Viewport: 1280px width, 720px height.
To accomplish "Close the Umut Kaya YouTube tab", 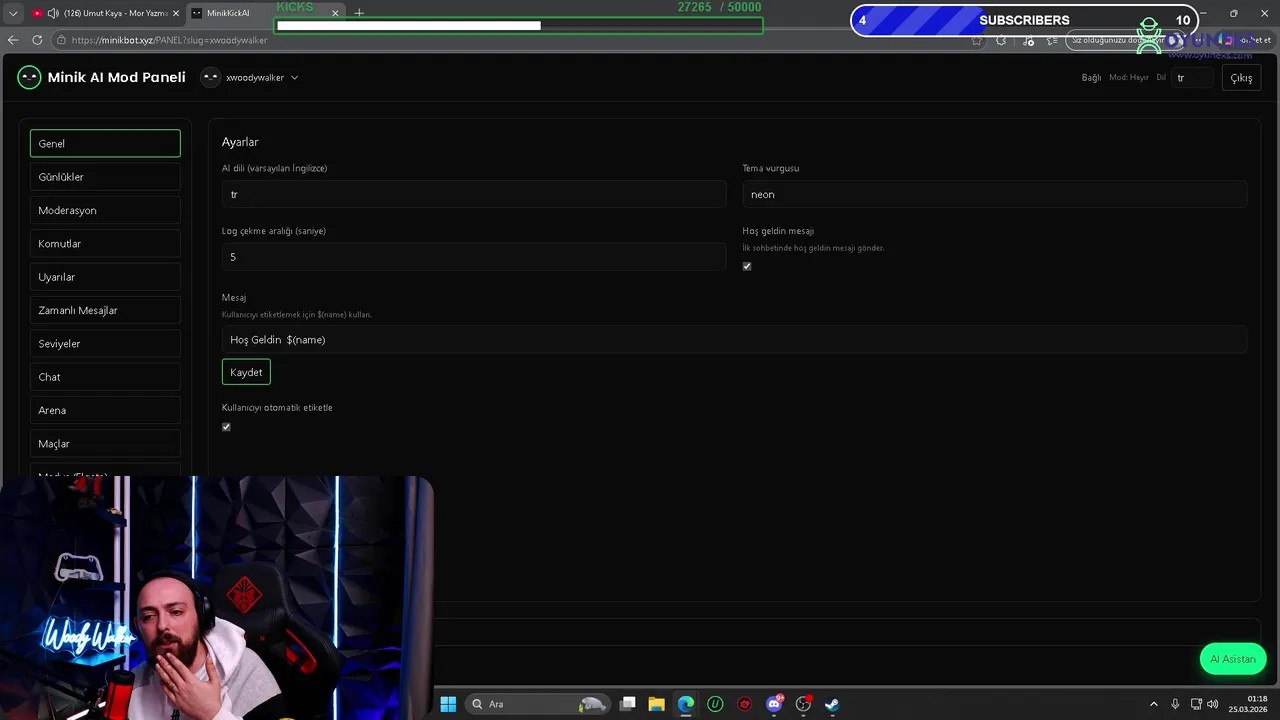I will tap(176, 13).
